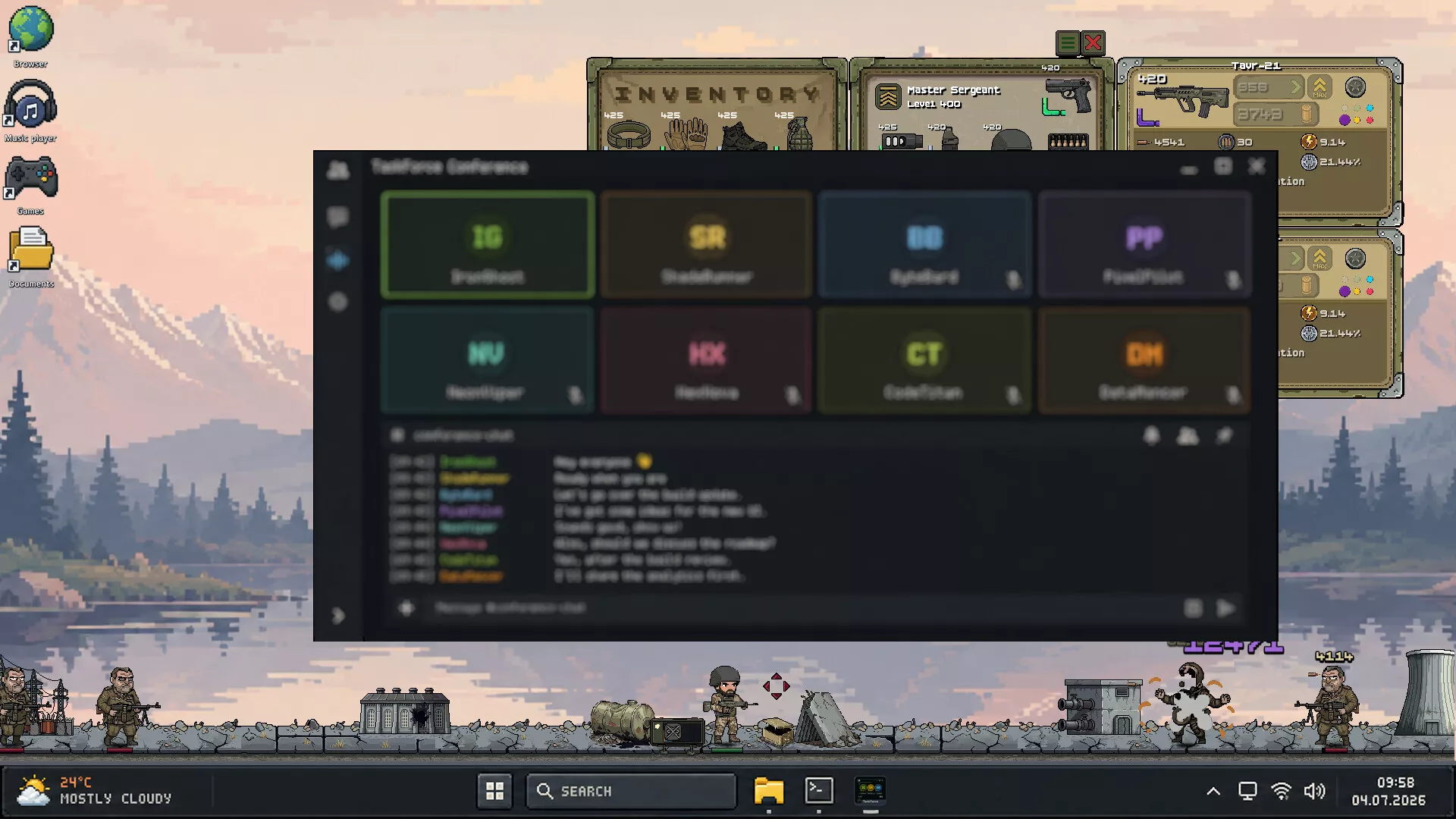Click the pin icon in the chat header
The width and height of the screenshot is (1456, 819).
tap(1224, 436)
